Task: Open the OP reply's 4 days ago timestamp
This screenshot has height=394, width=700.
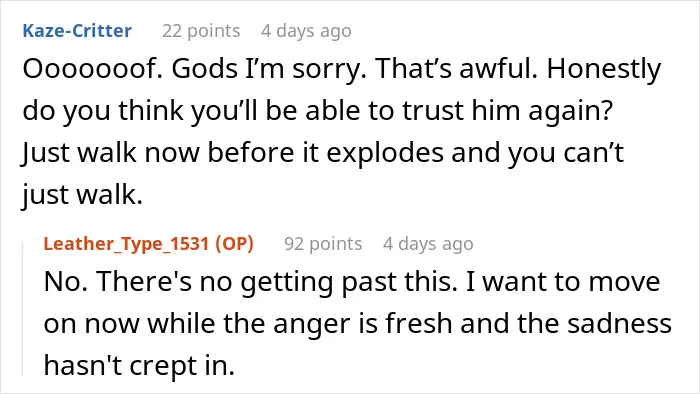Action: tap(428, 244)
